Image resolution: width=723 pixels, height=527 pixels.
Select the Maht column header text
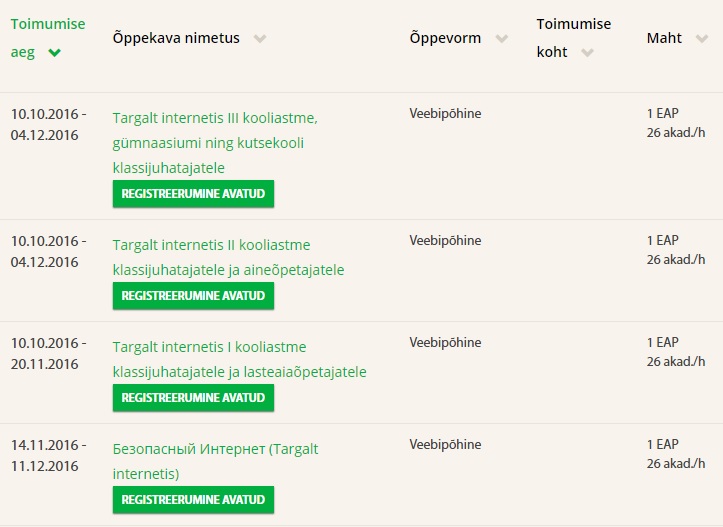pyautogui.click(x=664, y=38)
